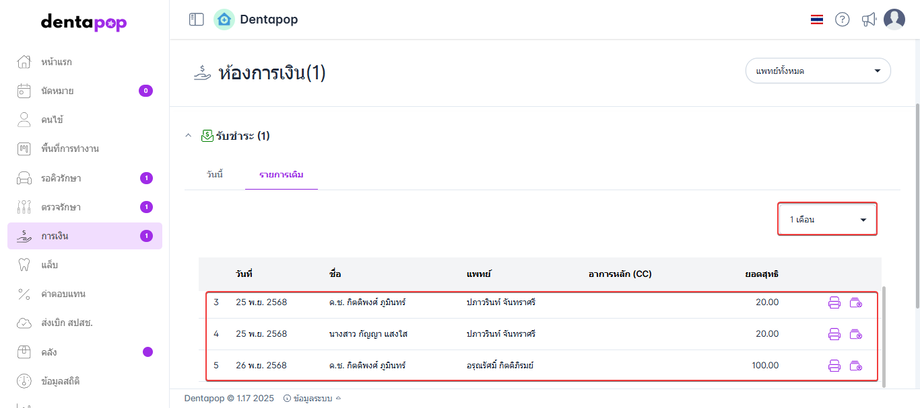Viewport: 920px width, 408px height.
Task: Toggle the sidebar panel icon
Action: click(196, 19)
